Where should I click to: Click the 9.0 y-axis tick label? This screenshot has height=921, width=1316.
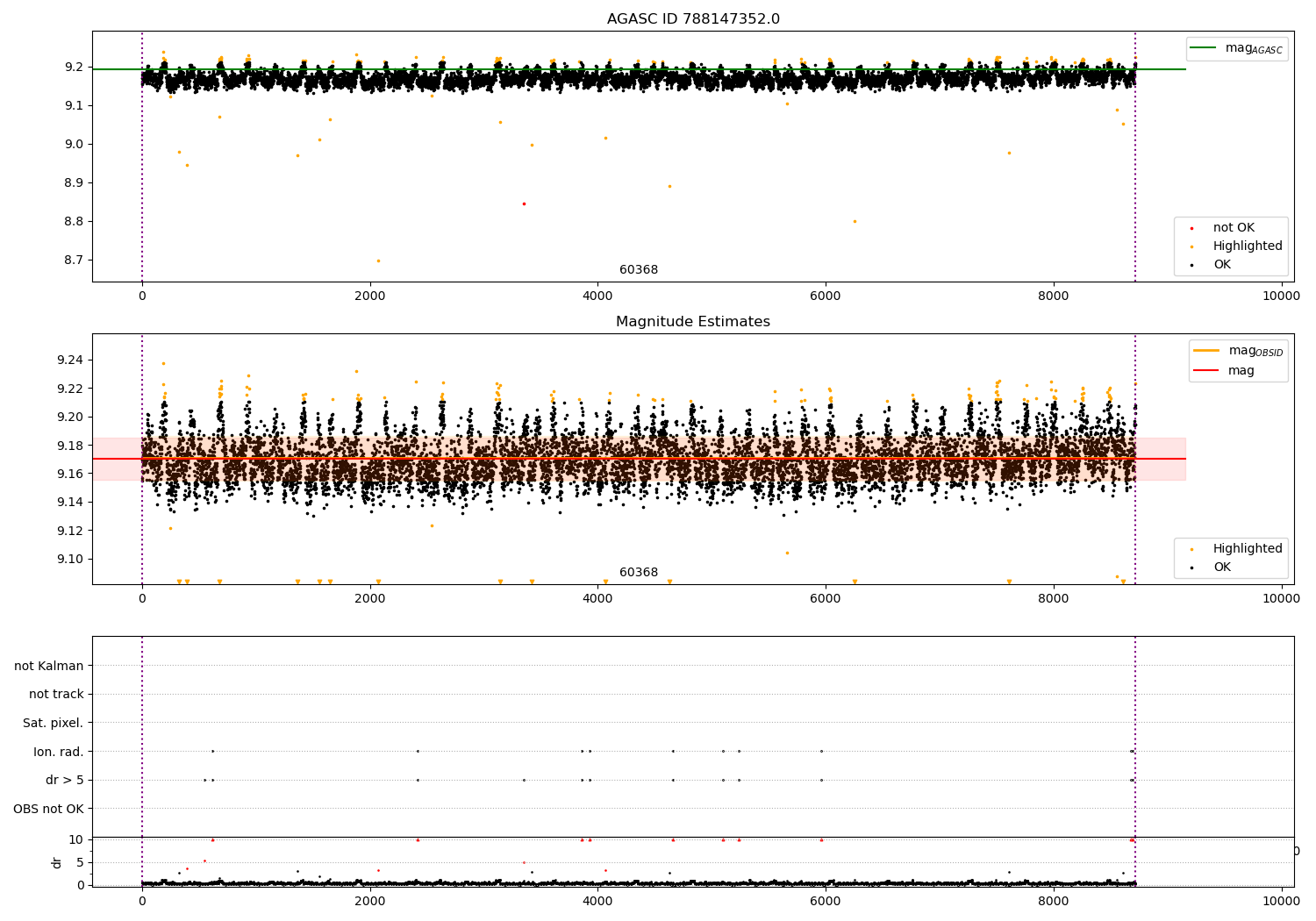coord(75,145)
